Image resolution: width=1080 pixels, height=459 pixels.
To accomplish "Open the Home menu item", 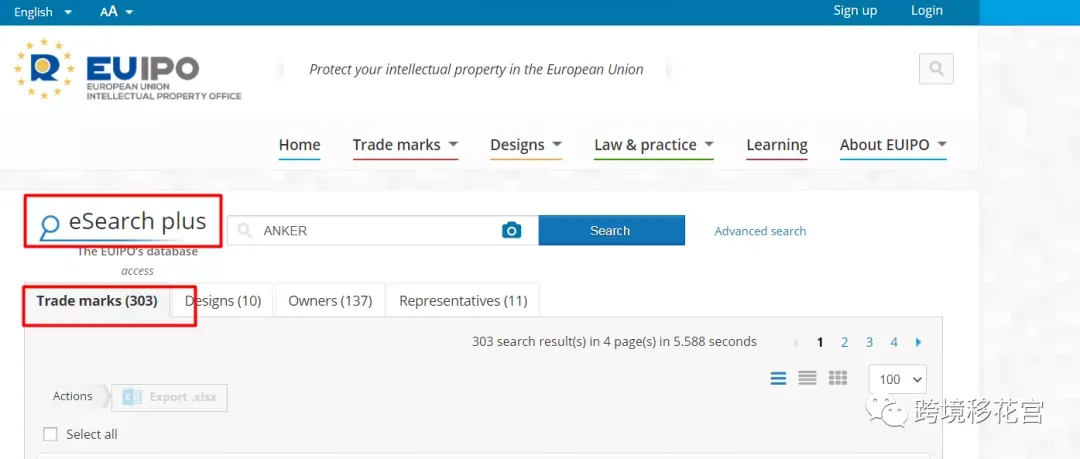I will tap(300, 145).
